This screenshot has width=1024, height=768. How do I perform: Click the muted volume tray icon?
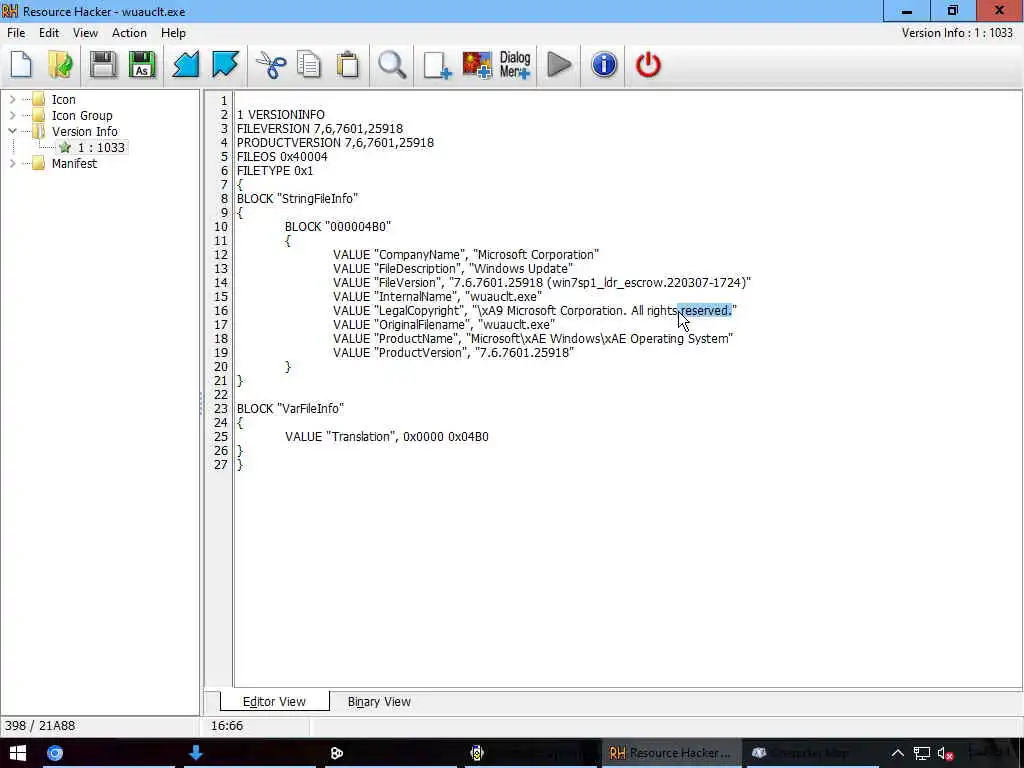pyautogui.click(x=946, y=754)
